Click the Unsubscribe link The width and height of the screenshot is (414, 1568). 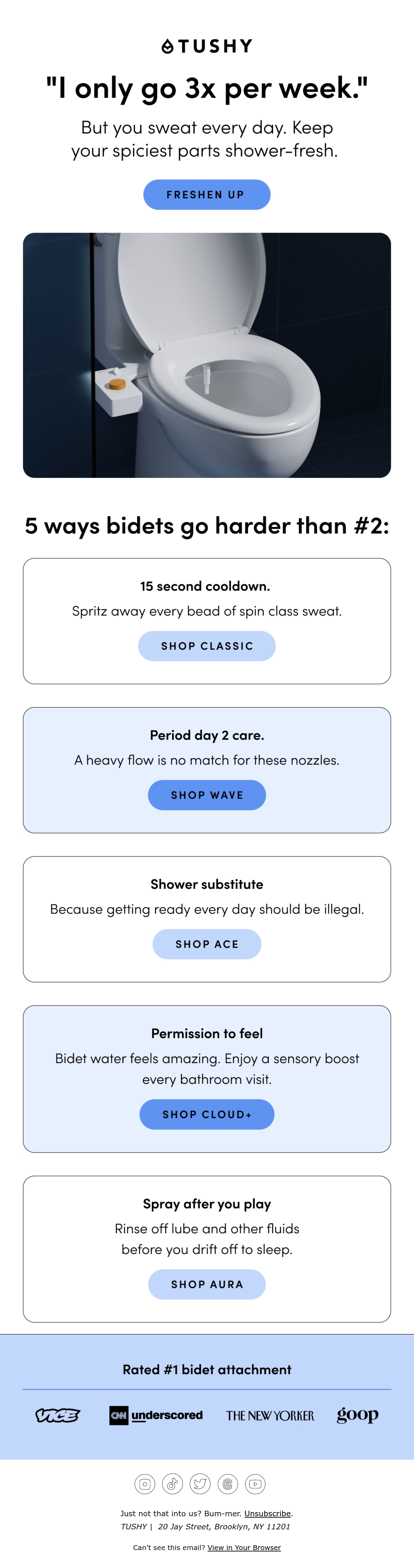tap(267, 1513)
